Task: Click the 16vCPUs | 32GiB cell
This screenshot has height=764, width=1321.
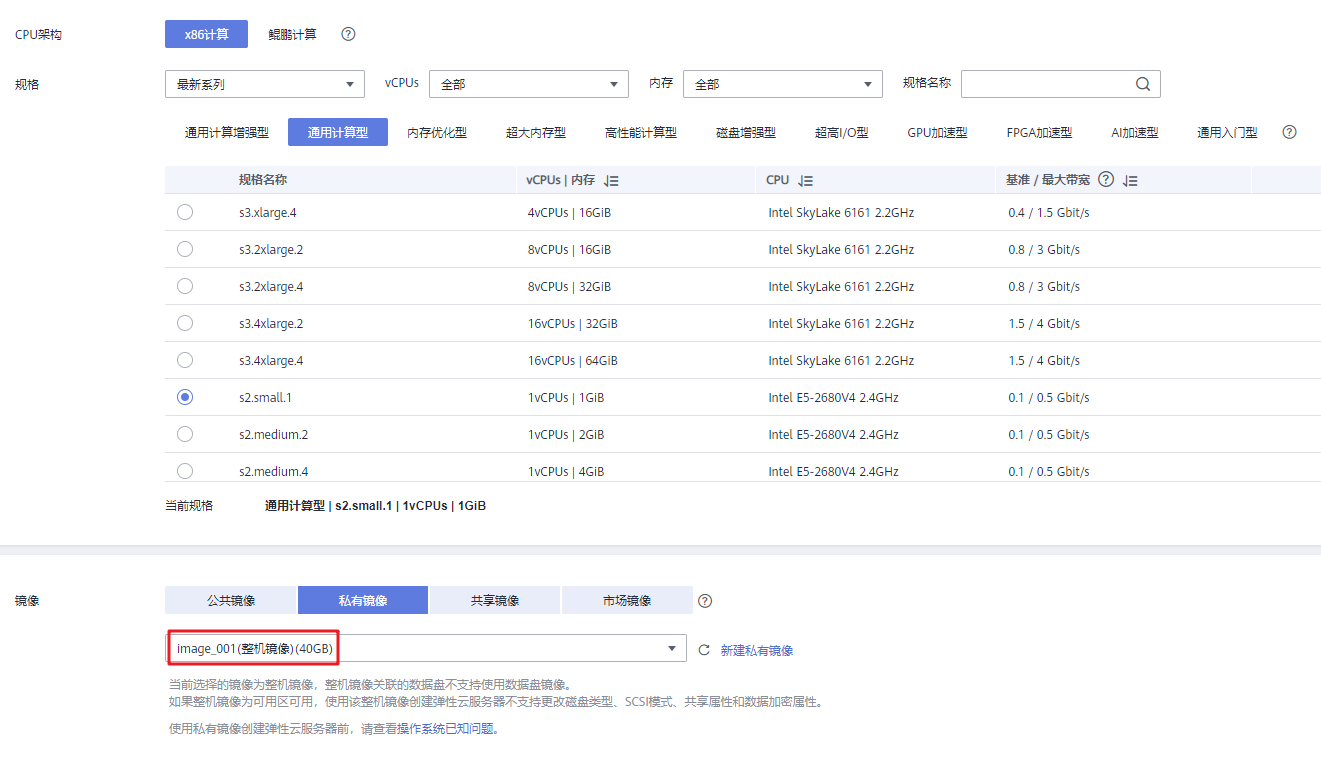Action: [573, 324]
